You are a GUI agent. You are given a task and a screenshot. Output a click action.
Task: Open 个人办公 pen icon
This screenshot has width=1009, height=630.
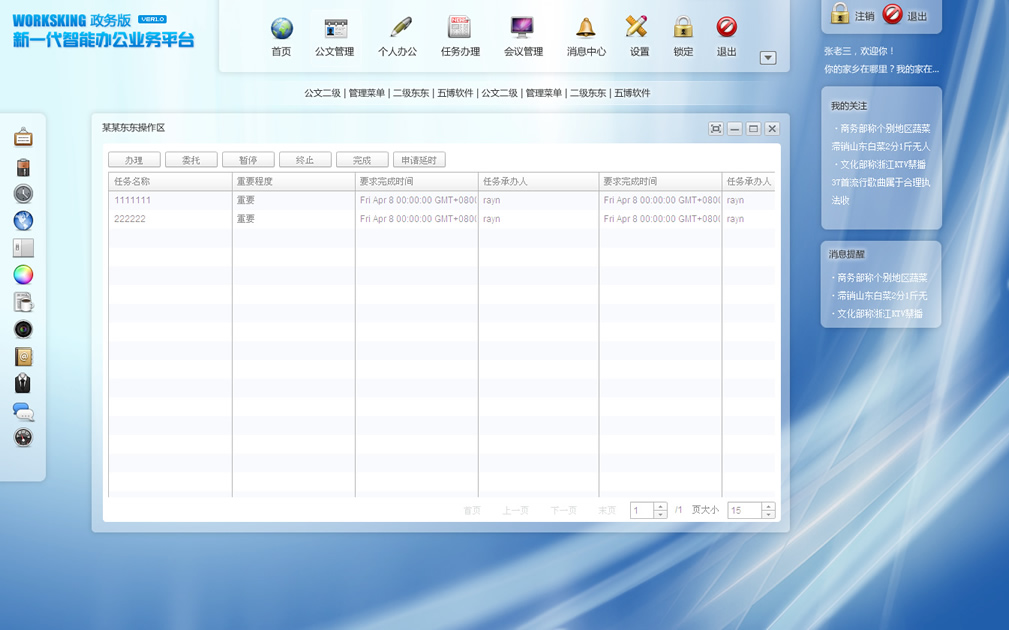400,28
